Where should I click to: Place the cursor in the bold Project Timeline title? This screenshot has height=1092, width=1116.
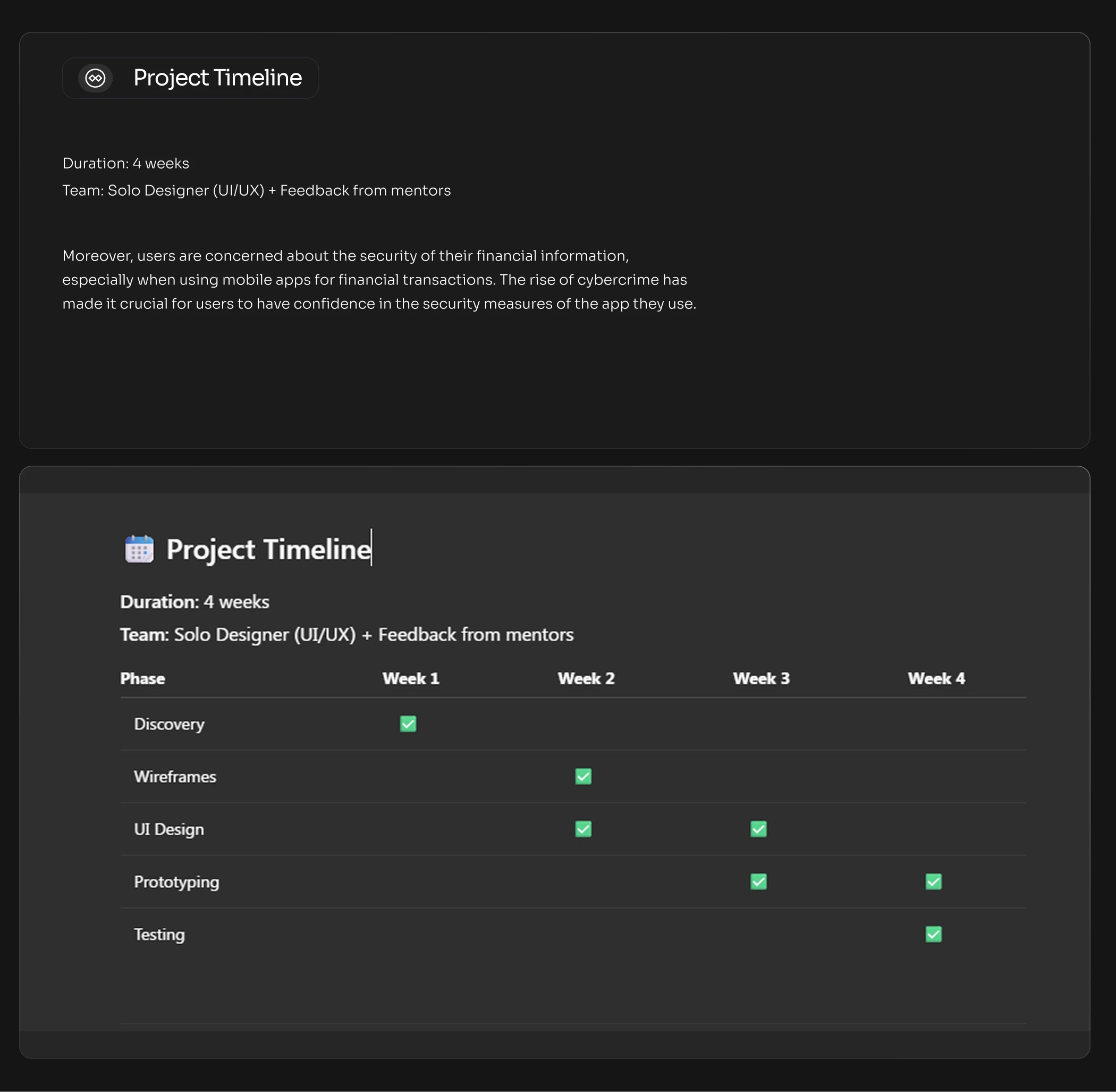268,549
